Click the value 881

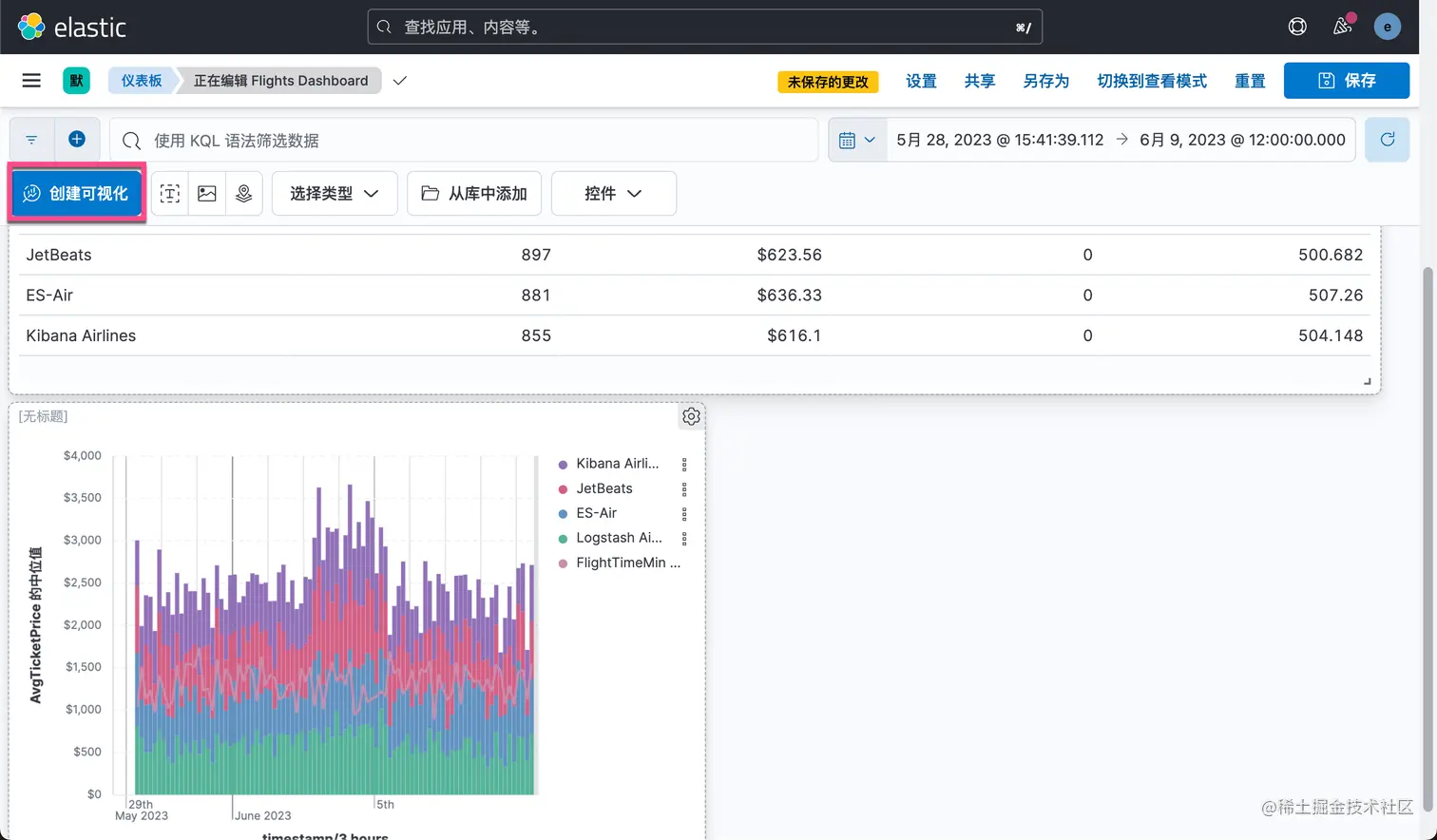tap(536, 295)
